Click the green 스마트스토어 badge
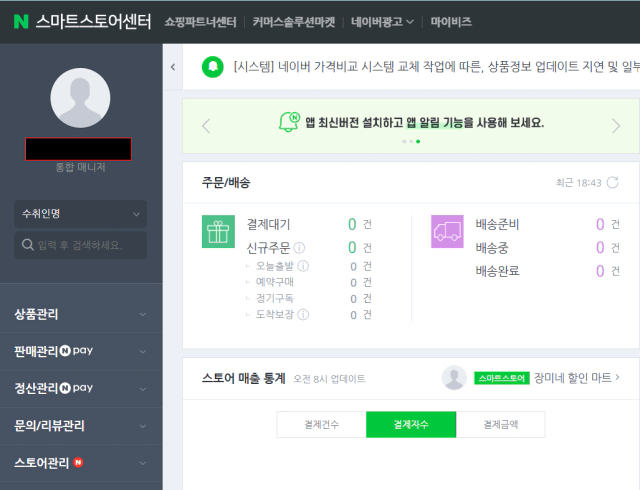This screenshot has height=490, width=640. pyautogui.click(x=502, y=378)
